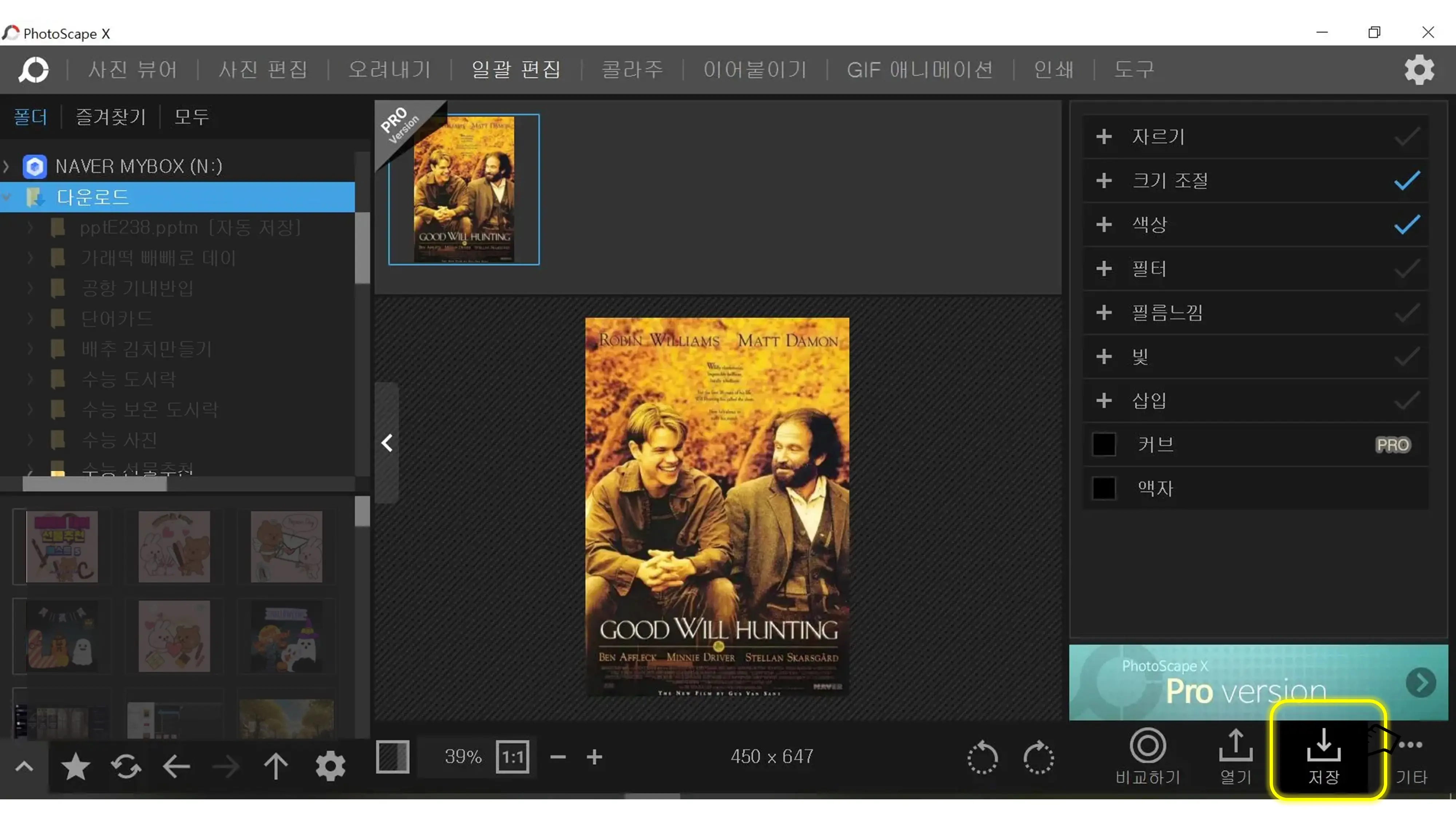Enable the 필름느낌 checkmark
The height and width of the screenshot is (819, 1456).
[1406, 313]
